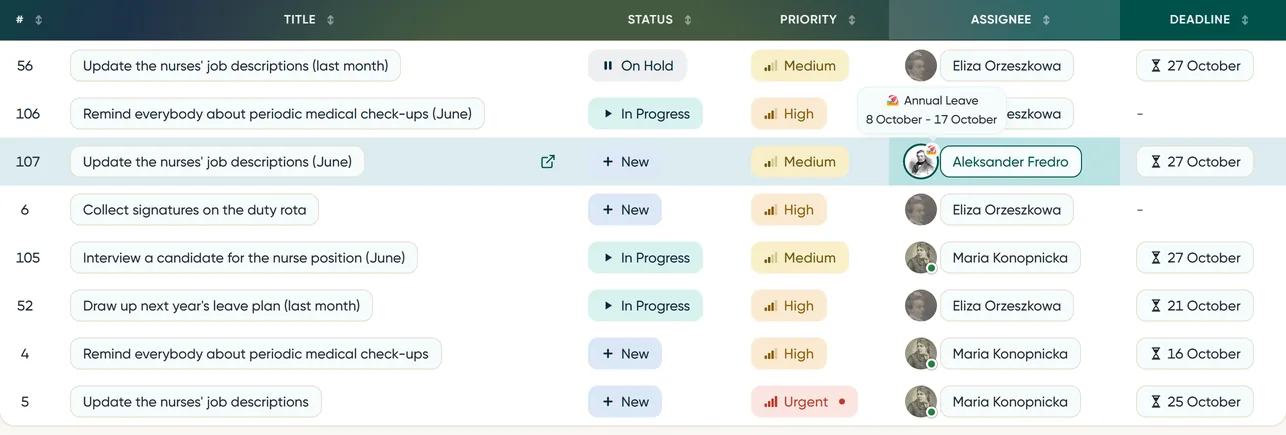Click the Annual Leave tooltip text

pos(941,101)
